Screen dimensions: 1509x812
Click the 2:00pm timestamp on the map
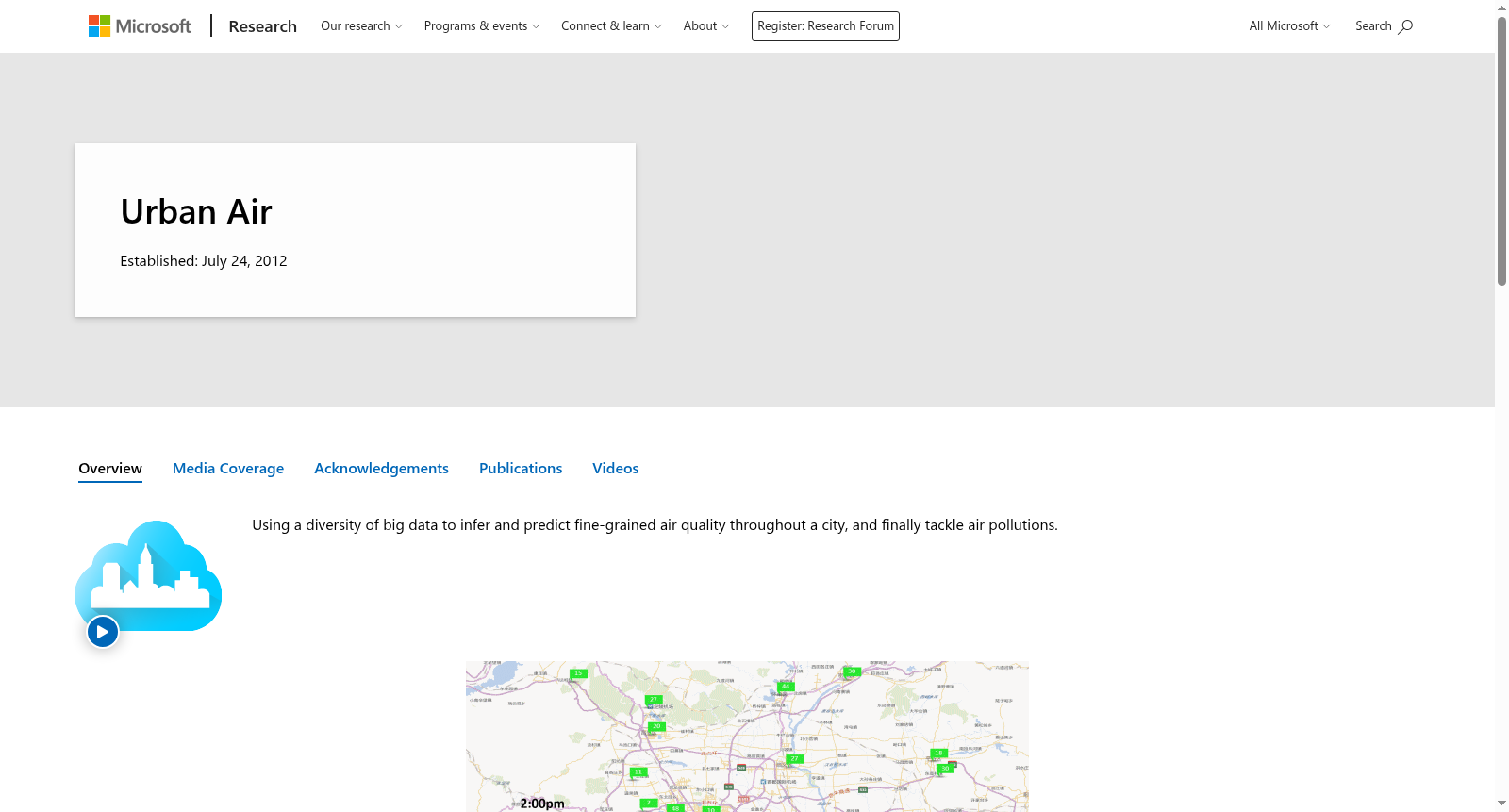click(542, 804)
